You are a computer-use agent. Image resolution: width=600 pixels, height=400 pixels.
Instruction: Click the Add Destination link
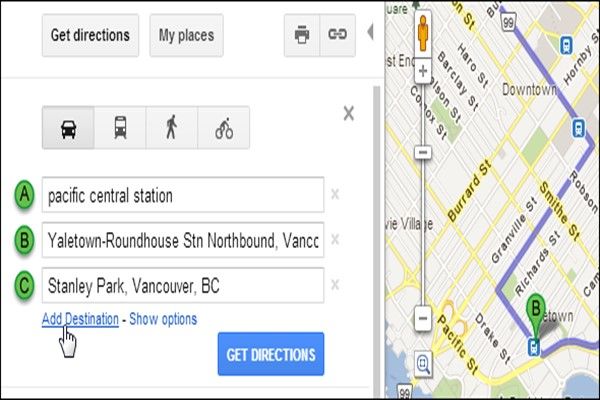pos(80,319)
